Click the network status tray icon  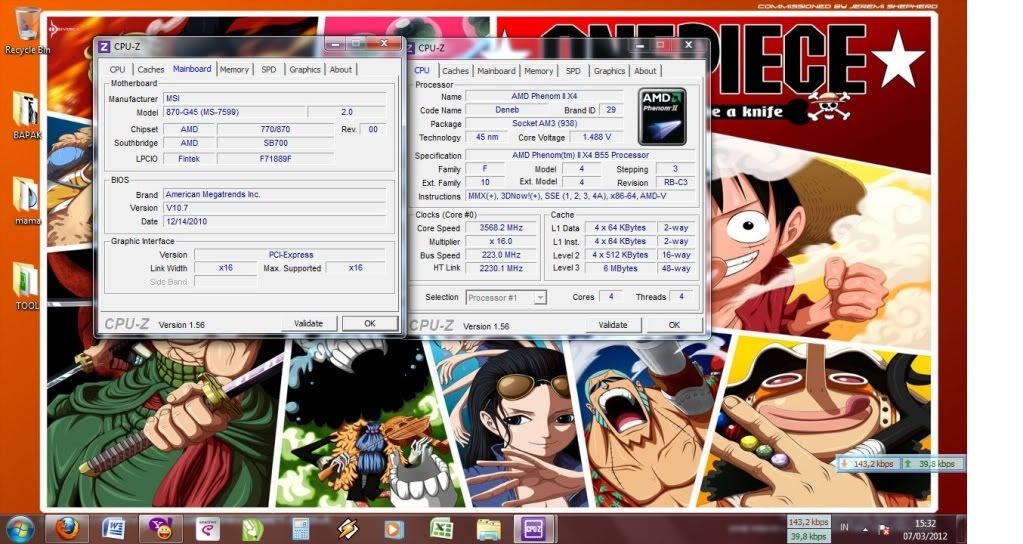[x=885, y=529]
